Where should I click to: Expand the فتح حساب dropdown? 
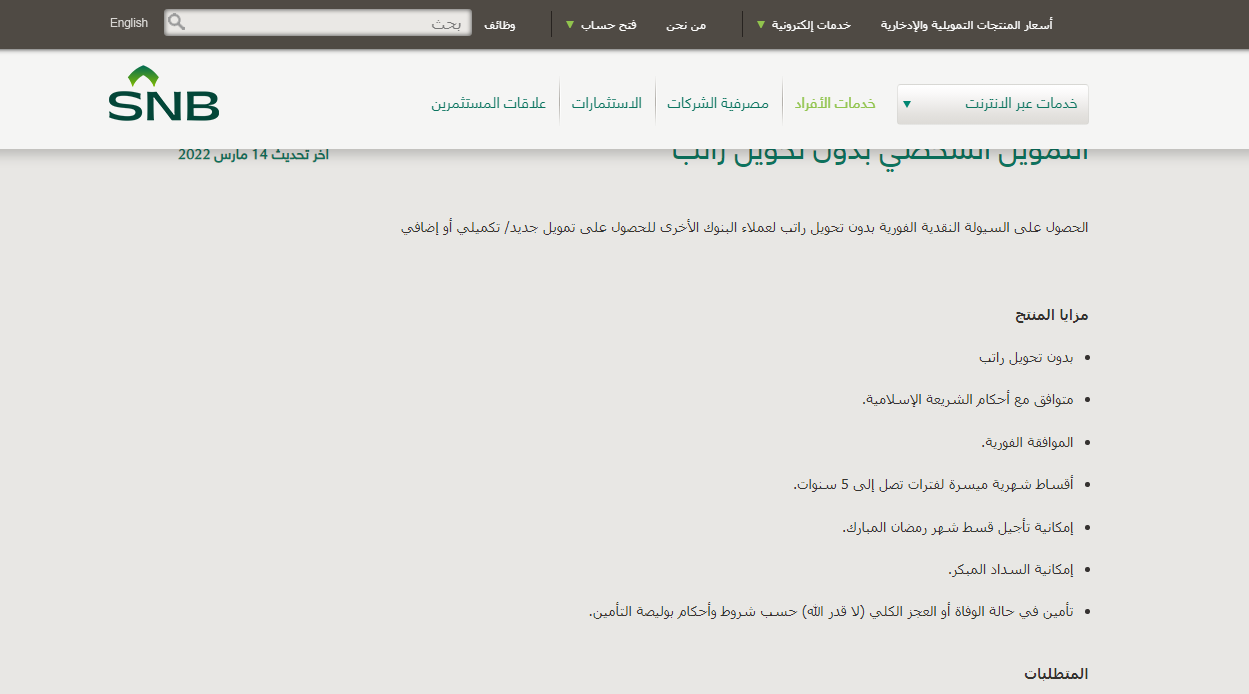(x=601, y=24)
